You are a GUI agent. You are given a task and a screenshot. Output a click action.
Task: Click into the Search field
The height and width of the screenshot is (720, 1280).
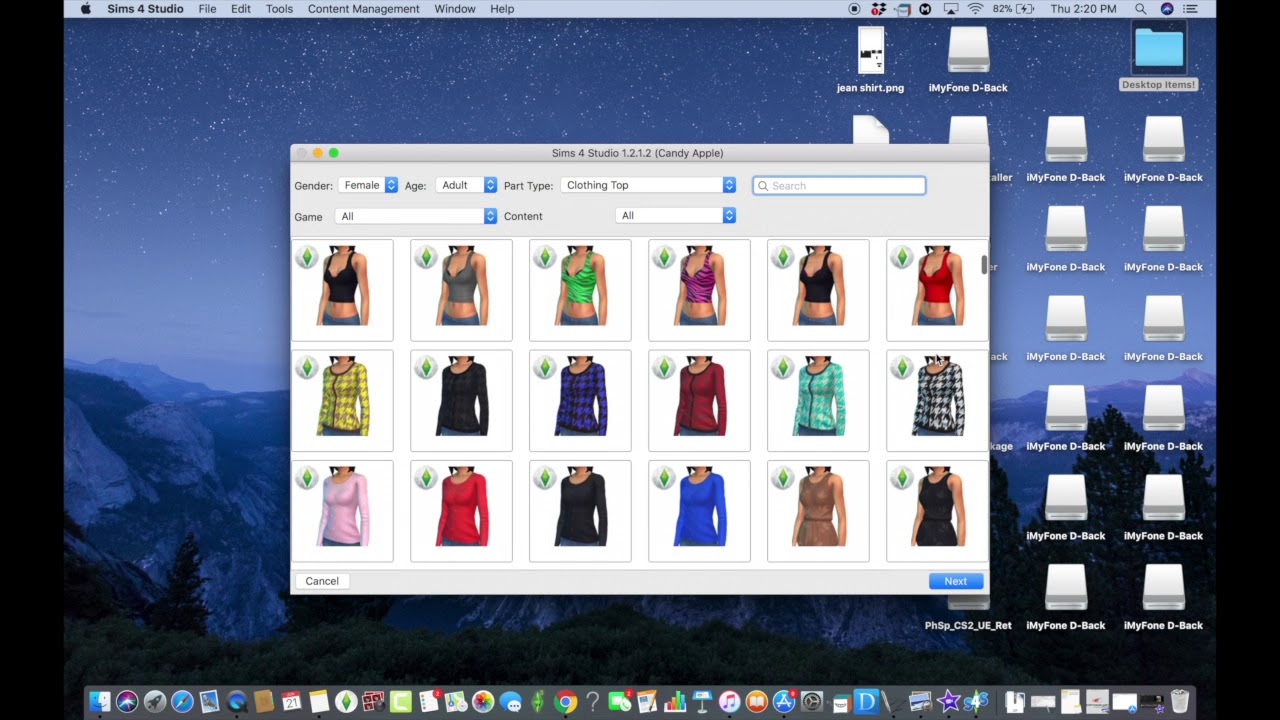click(x=839, y=185)
